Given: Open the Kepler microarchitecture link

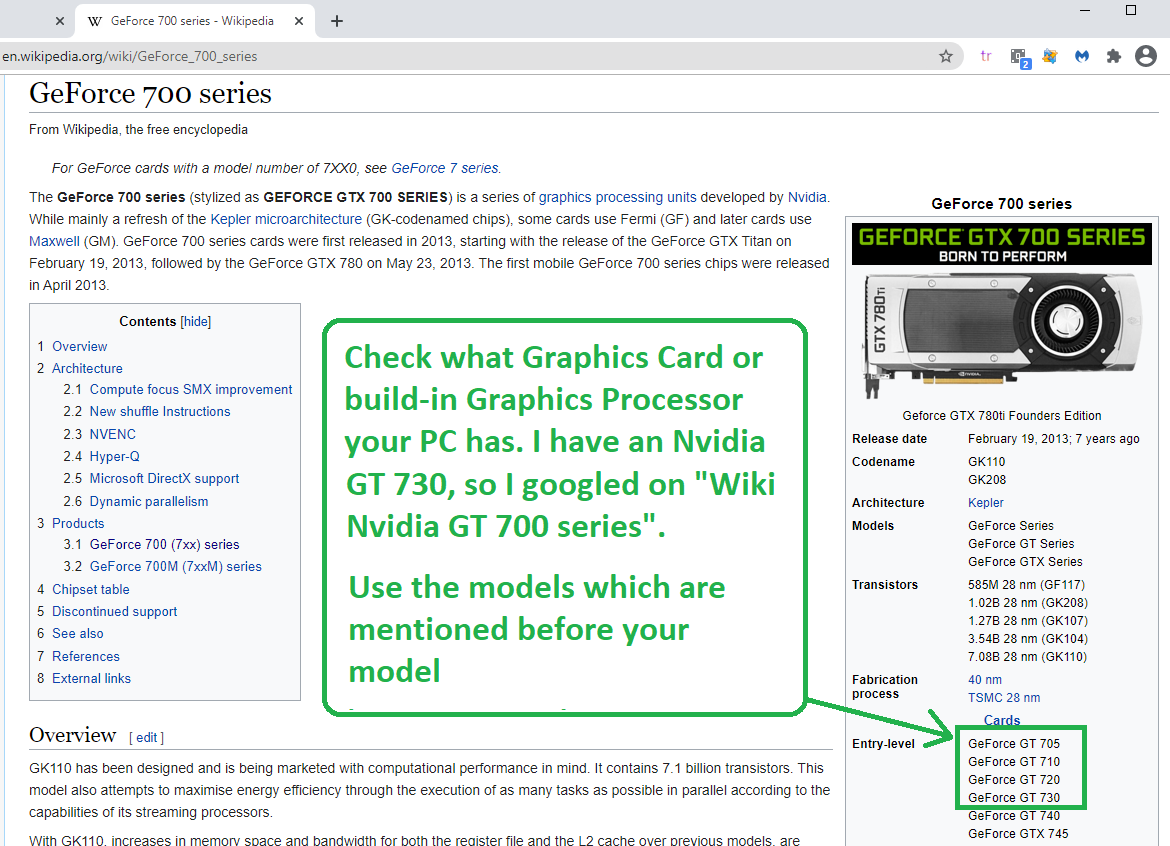Looking at the screenshot, I should point(286,219).
